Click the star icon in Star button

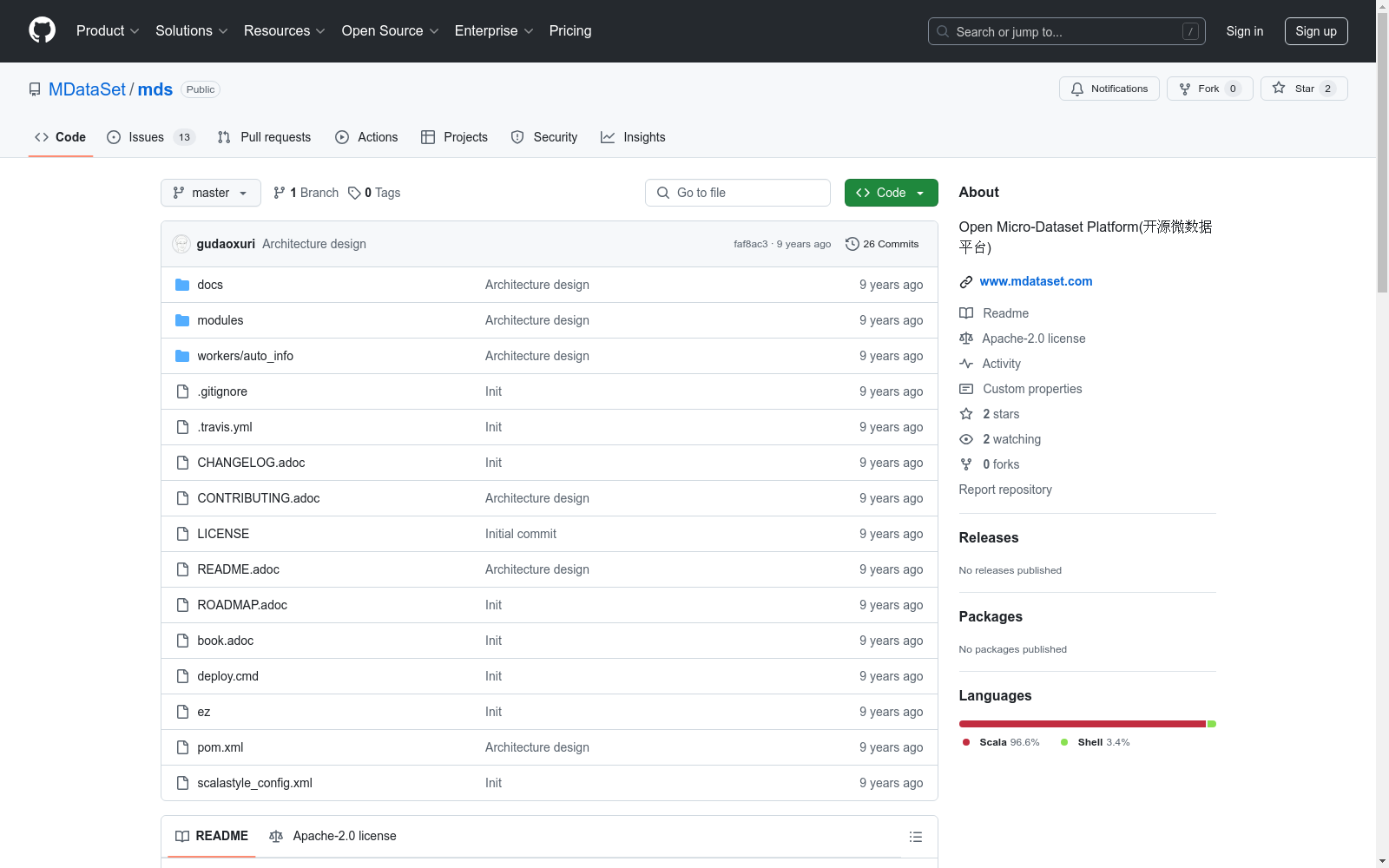(x=1279, y=88)
